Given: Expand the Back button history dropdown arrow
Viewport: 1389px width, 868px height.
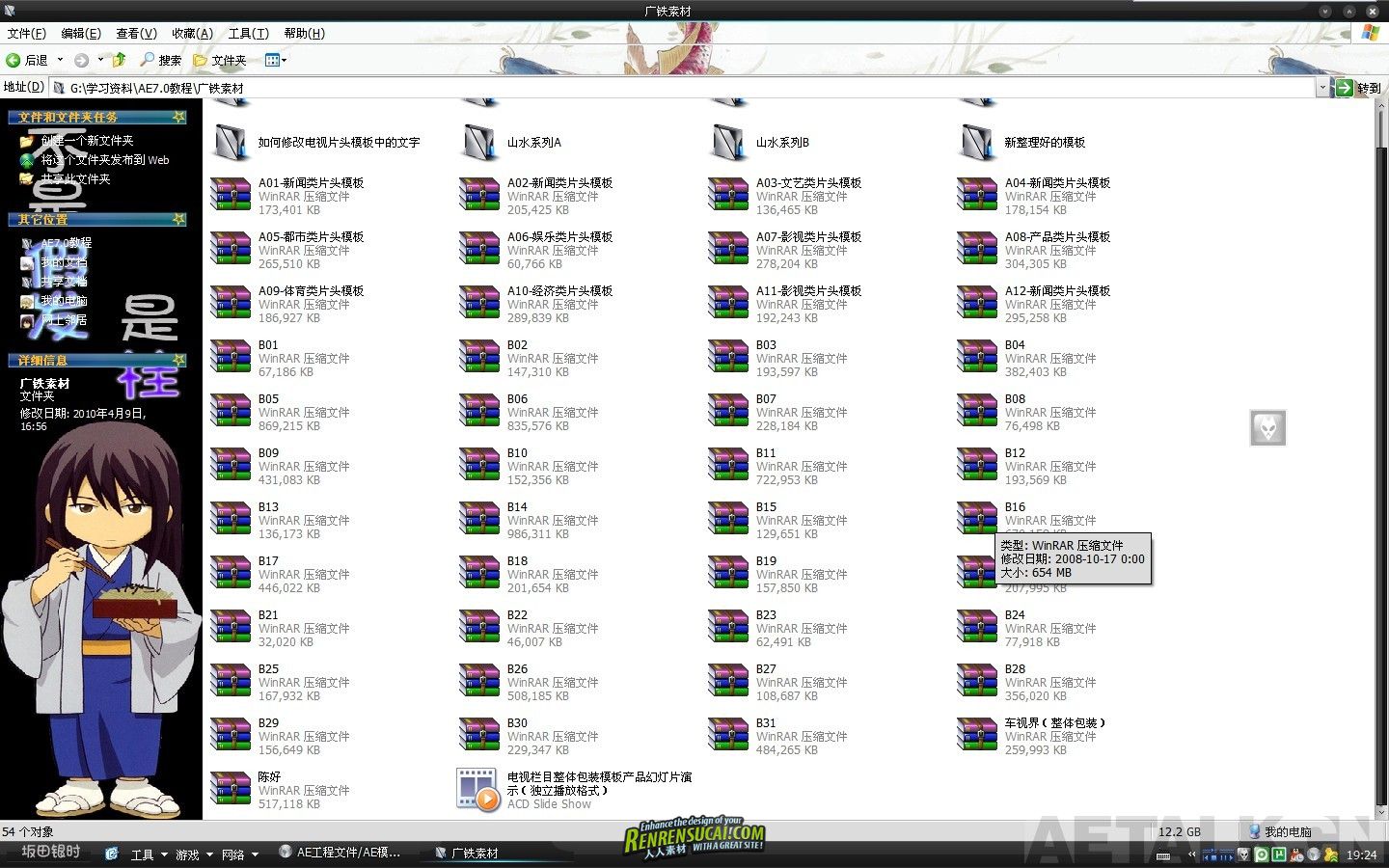Looking at the screenshot, I should [60, 60].
